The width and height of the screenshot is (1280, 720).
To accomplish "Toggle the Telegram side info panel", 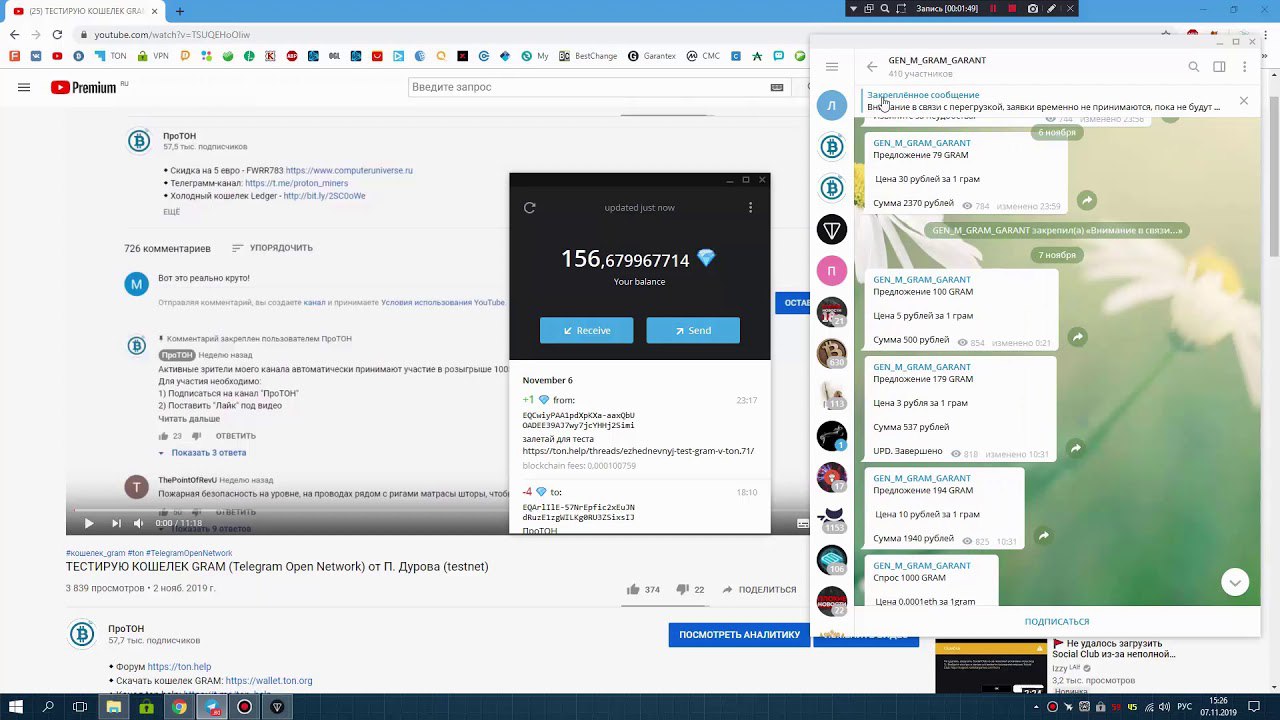I will click(x=1219, y=67).
